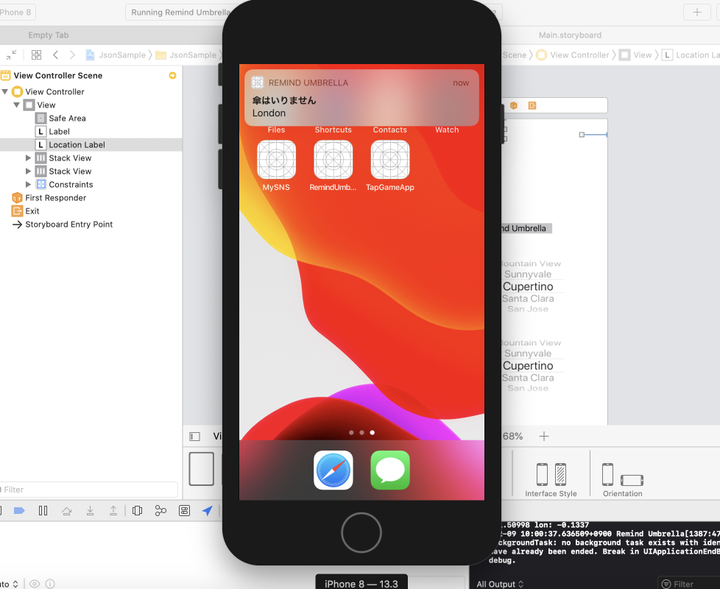Click Exit icon in scene dock
720x589 pixels.
(532, 106)
